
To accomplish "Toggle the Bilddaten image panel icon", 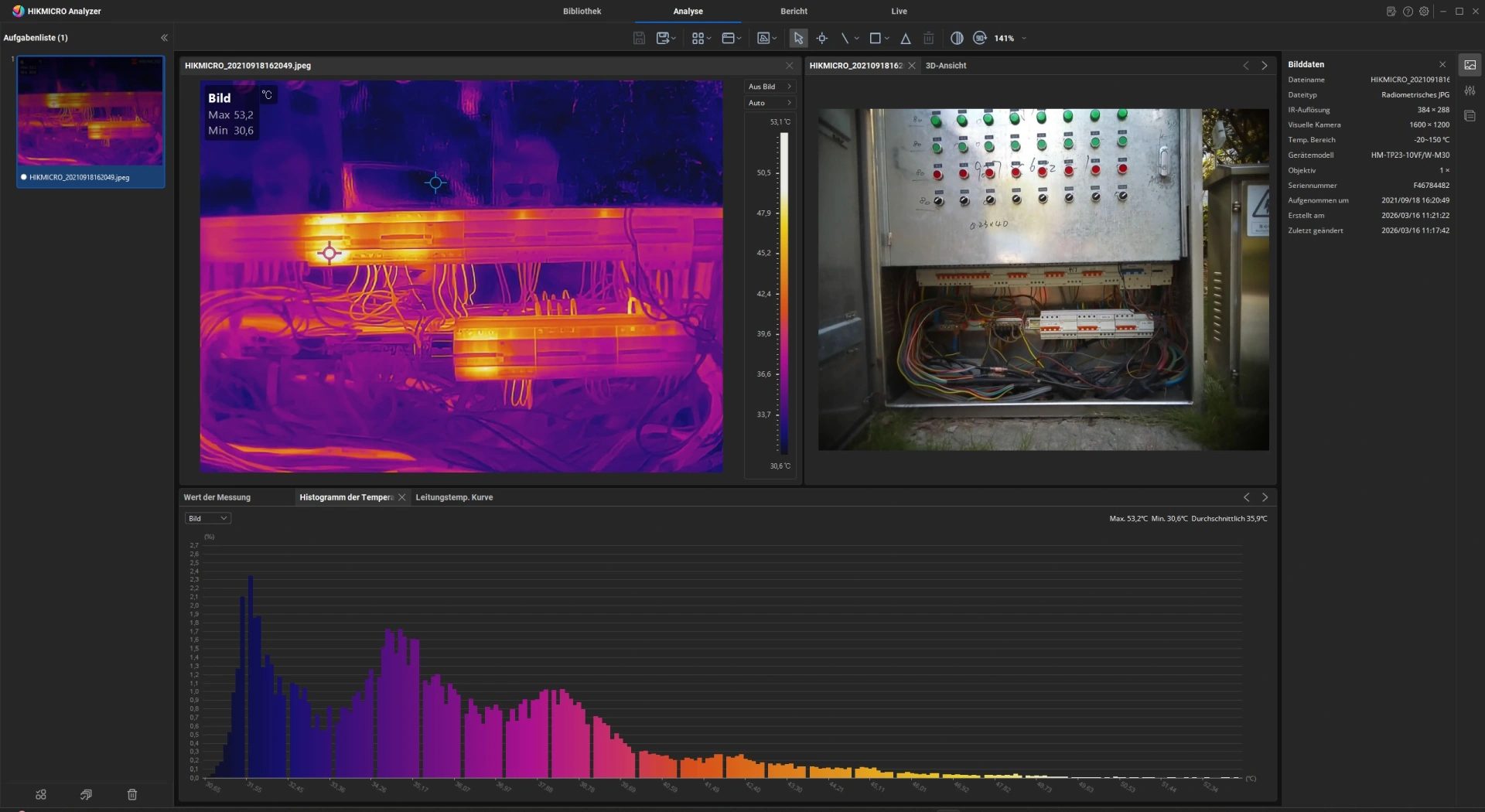I will pyautogui.click(x=1470, y=65).
